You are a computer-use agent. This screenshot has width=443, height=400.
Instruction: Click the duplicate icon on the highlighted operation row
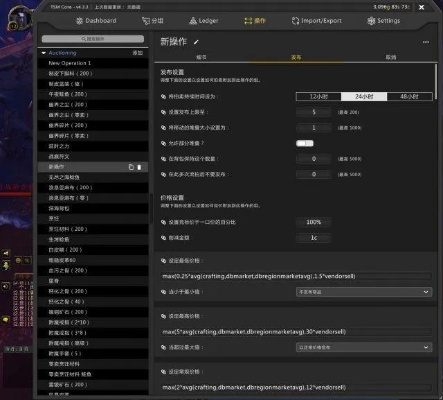[x=131, y=167]
